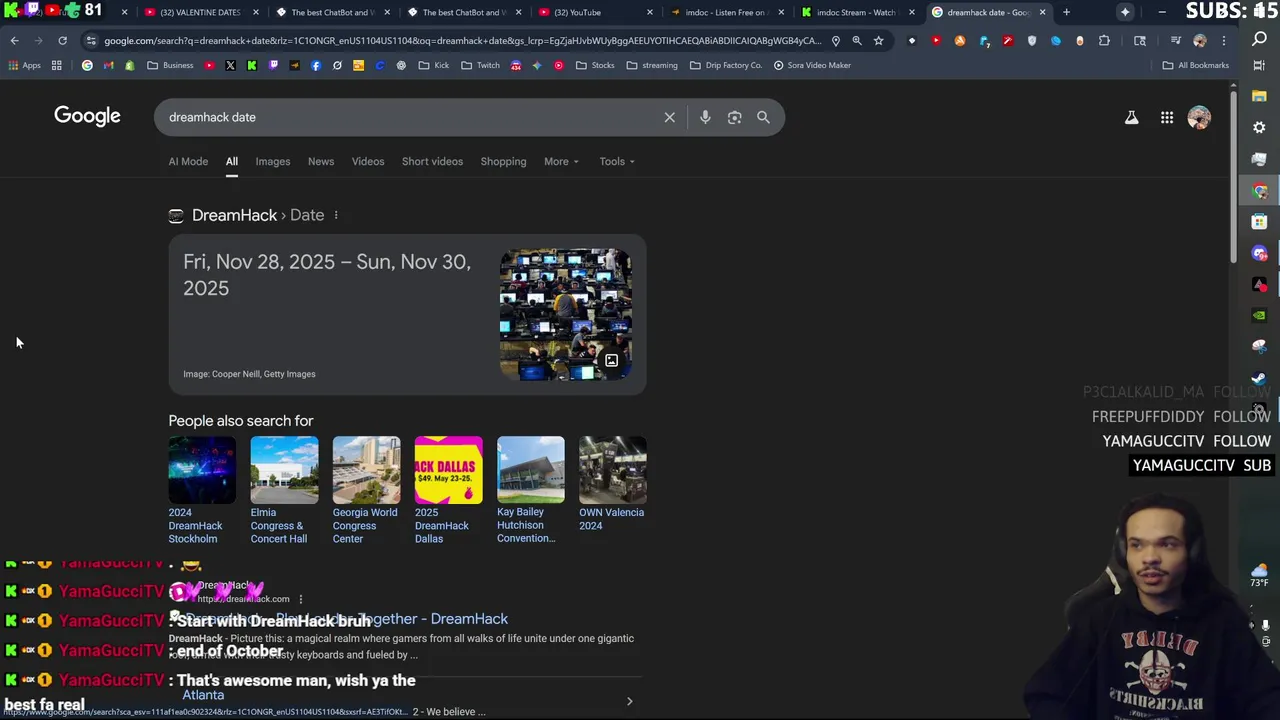Viewport: 1280px width, 720px height.
Task: Open search by image (Google Lens)
Action: coord(735,117)
